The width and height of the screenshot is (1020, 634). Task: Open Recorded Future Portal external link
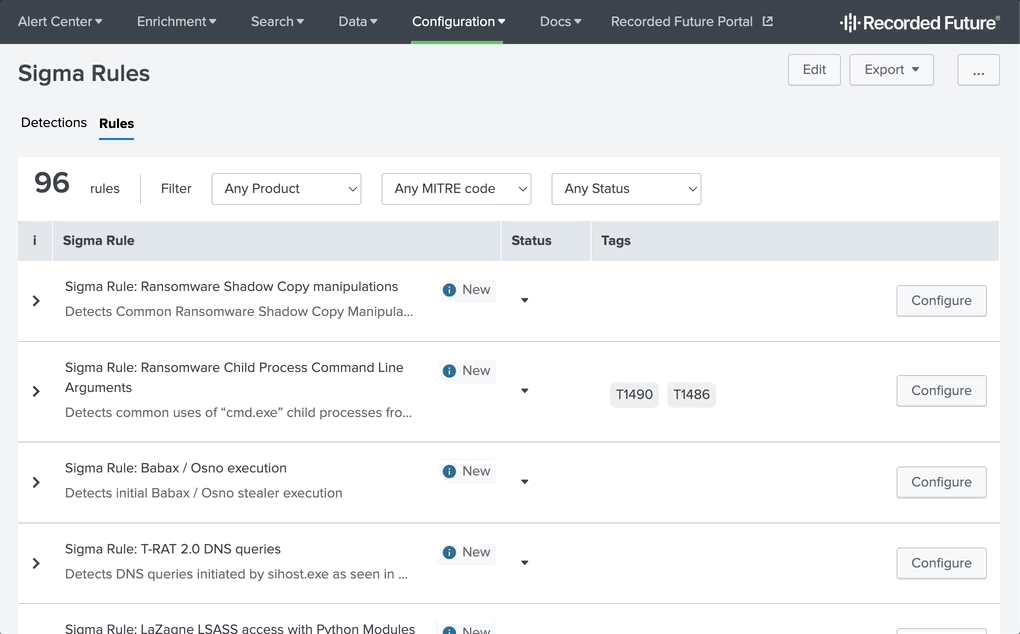click(691, 21)
